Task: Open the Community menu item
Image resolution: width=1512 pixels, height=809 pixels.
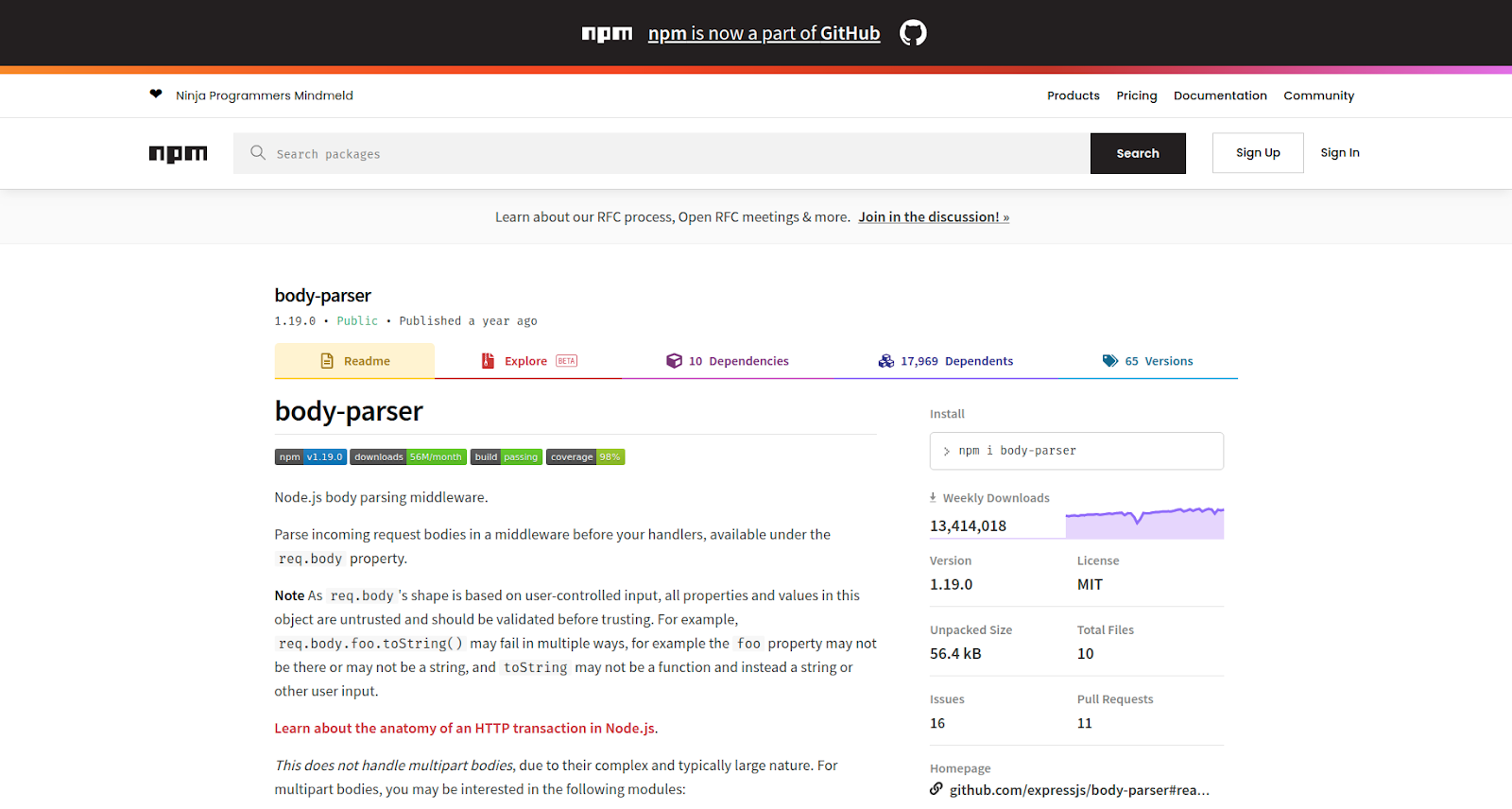Action: tap(1319, 95)
